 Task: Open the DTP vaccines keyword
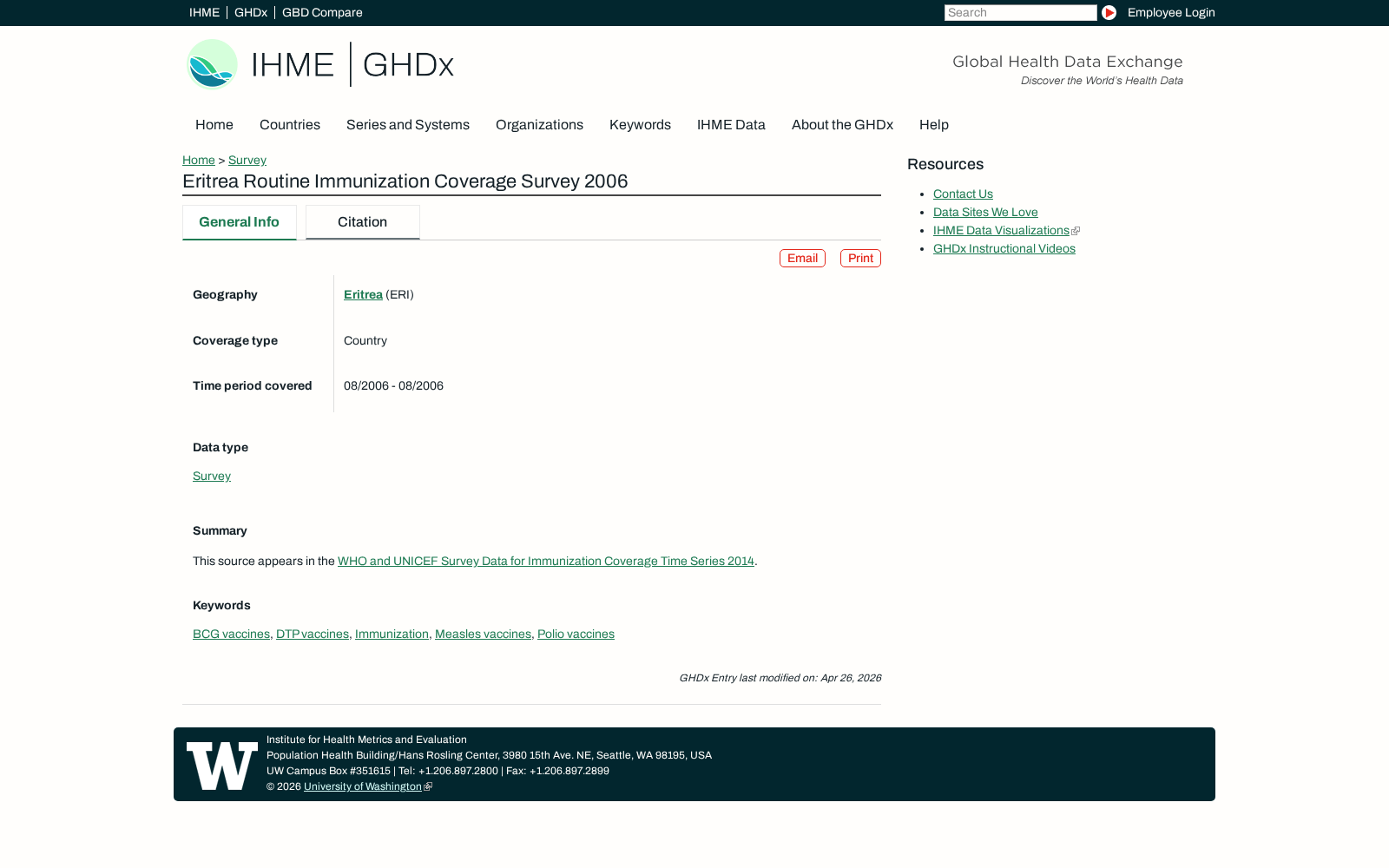(313, 635)
